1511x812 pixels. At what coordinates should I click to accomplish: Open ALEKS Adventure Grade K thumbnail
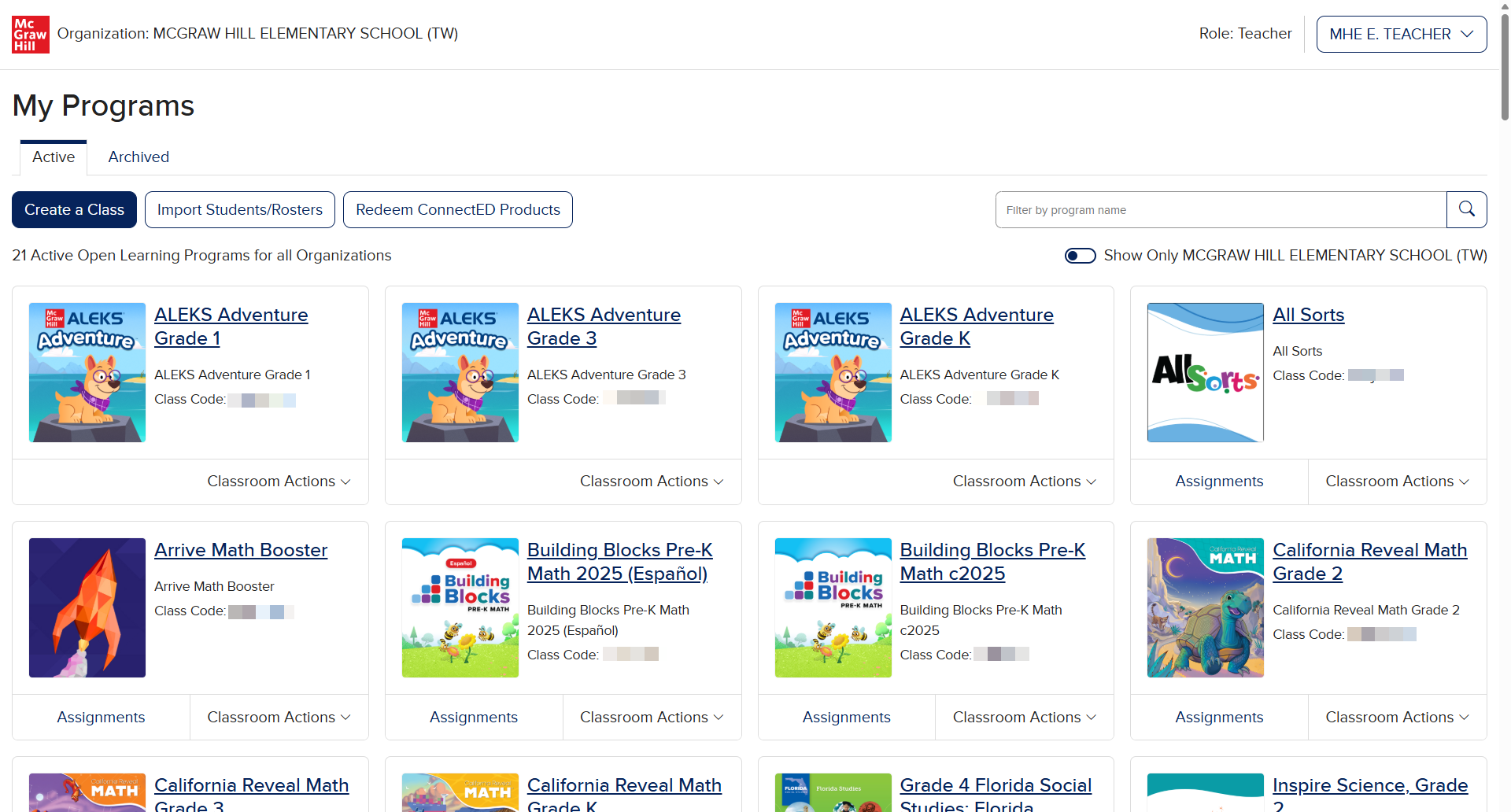click(x=833, y=372)
